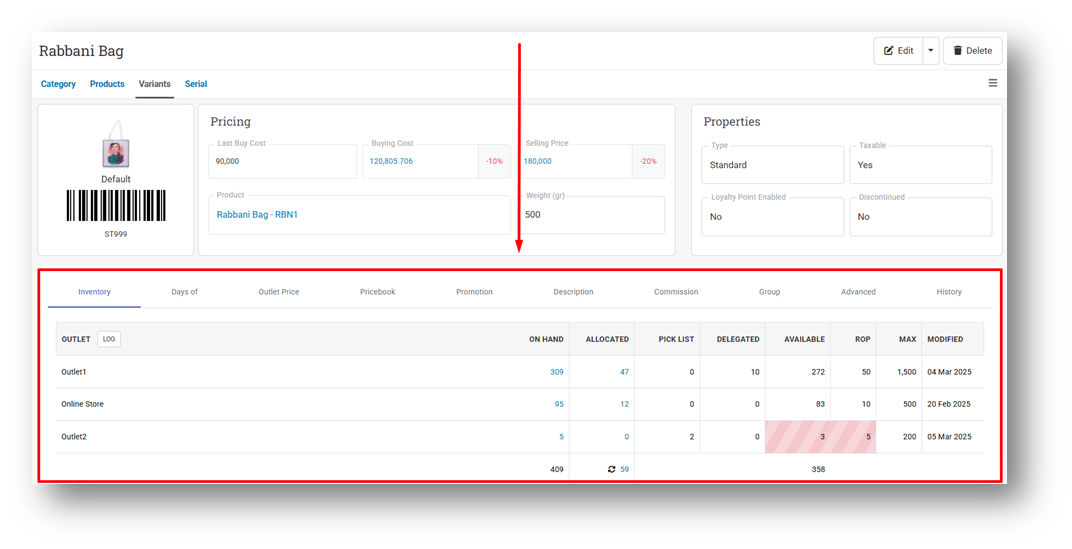The width and height of the screenshot is (1072, 549).
Task: Click the Delete button
Action: (973, 51)
